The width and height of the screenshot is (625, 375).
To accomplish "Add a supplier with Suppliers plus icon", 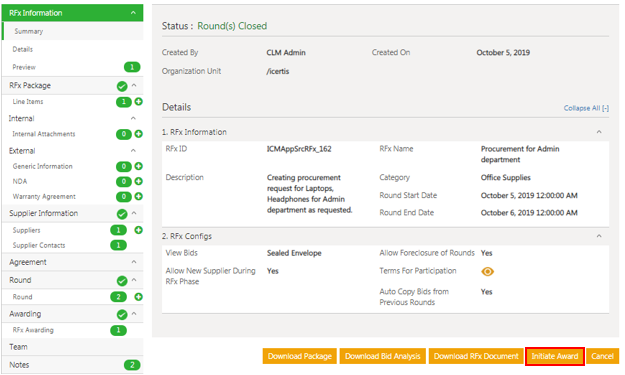I will [x=138, y=230].
